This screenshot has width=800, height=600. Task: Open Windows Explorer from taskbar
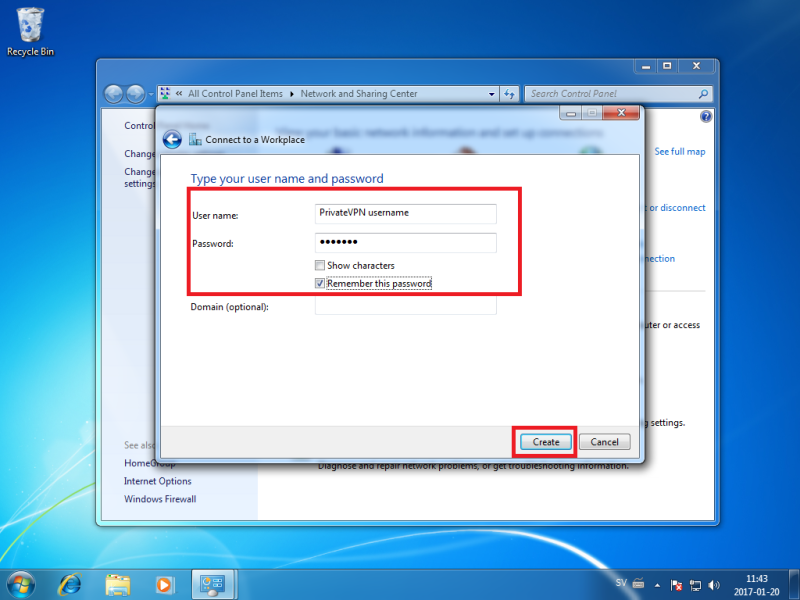point(117,585)
